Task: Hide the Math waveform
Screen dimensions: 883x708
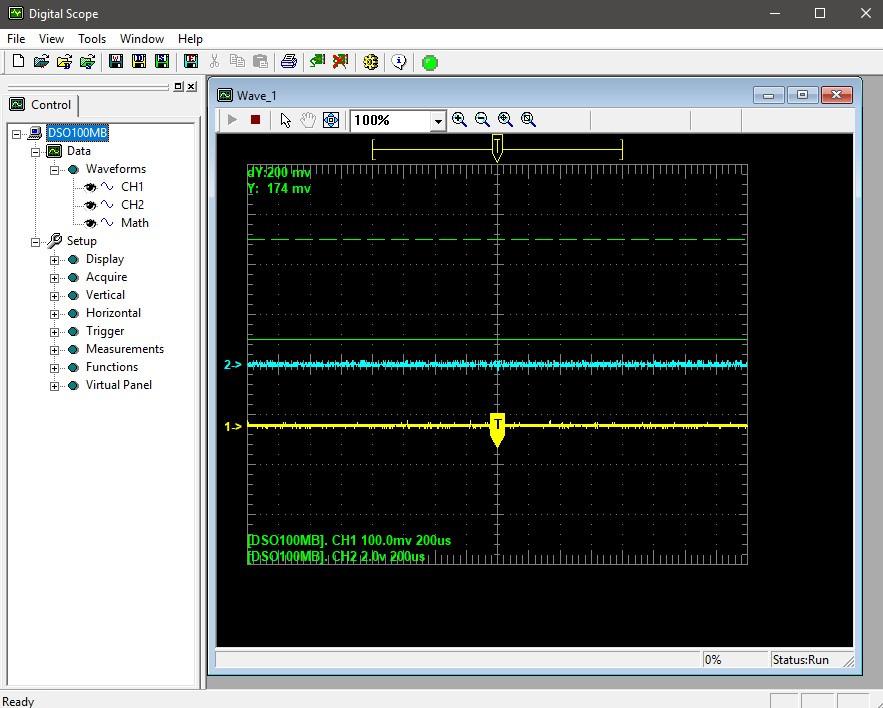Action: click(x=91, y=223)
